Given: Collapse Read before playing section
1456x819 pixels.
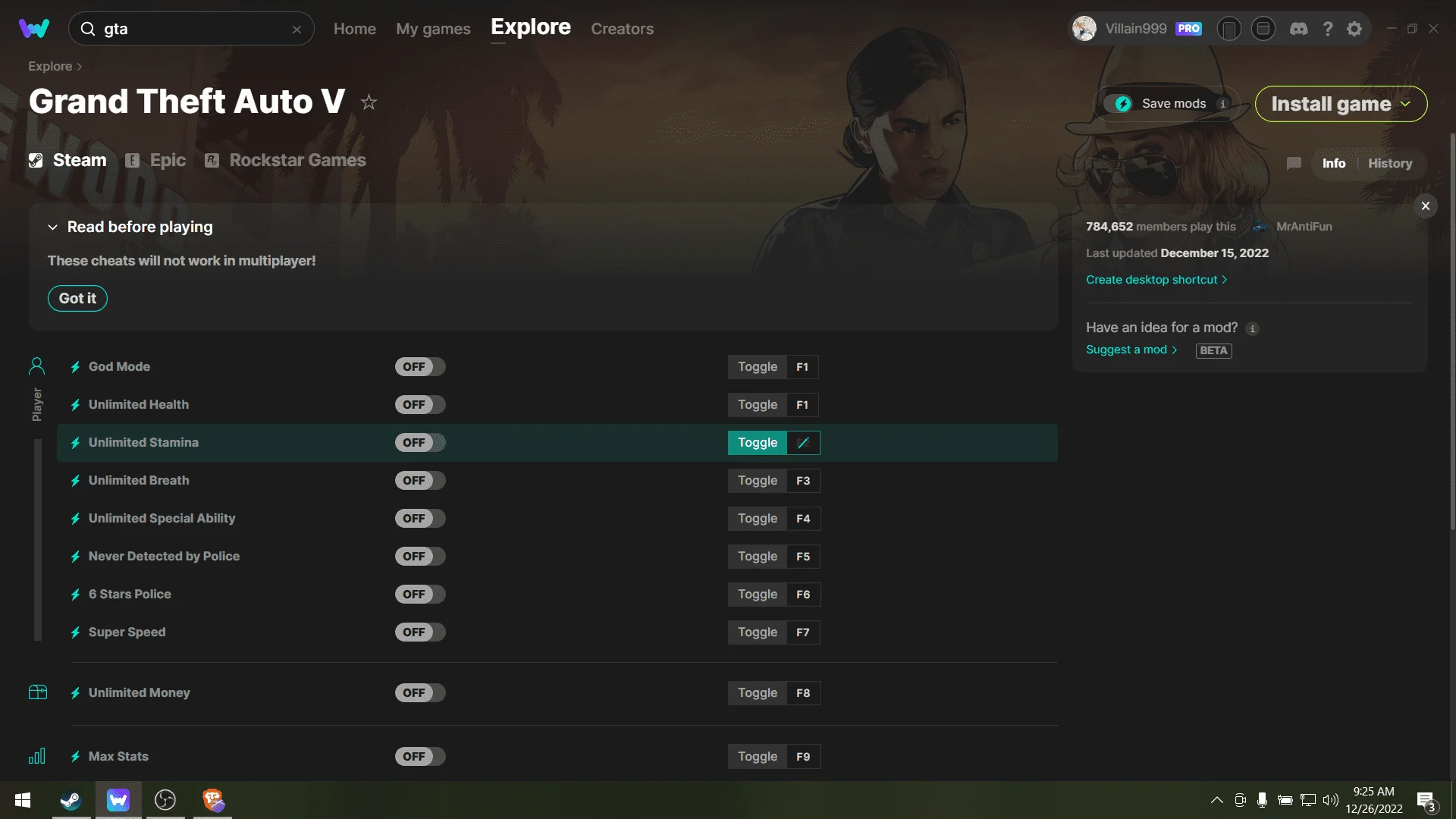Looking at the screenshot, I should coord(52,227).
